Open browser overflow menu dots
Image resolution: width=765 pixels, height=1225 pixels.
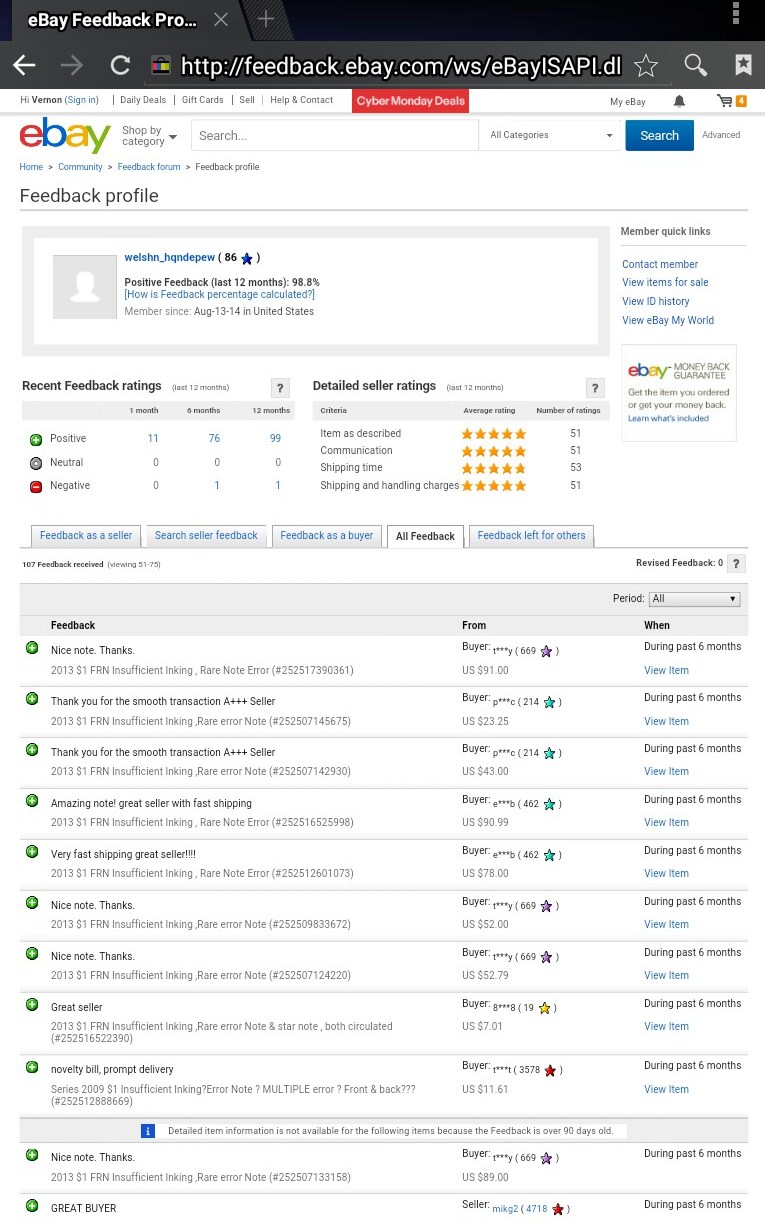point(736,14)
